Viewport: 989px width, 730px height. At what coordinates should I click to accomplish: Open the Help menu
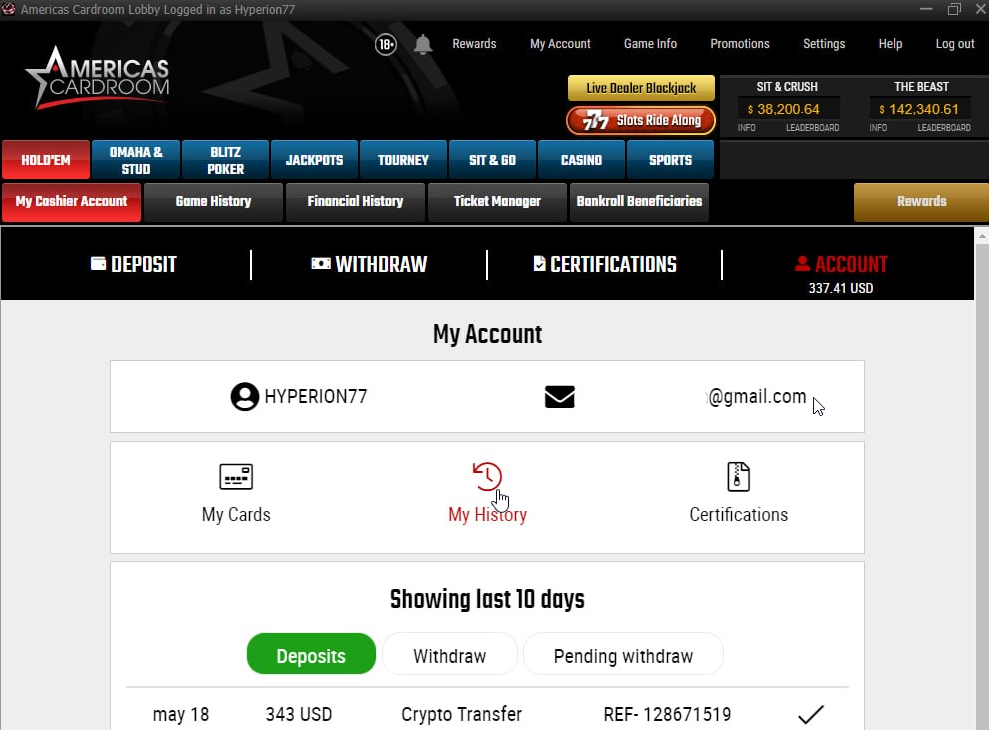890,44
